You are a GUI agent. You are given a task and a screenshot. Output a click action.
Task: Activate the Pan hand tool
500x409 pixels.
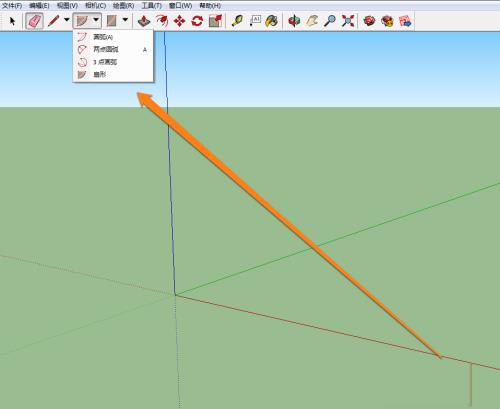pos(312,21)
